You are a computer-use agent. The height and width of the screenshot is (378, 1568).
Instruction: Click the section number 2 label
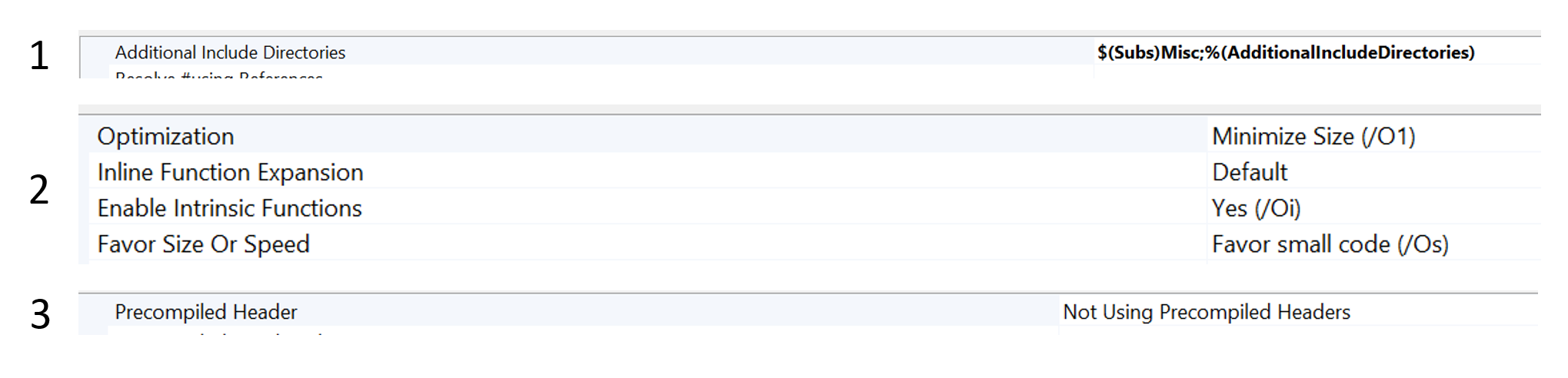click(38, 190)
